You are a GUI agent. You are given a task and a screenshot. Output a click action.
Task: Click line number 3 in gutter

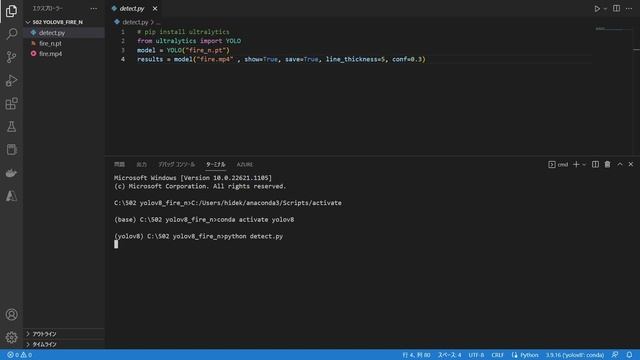[123, 50]
